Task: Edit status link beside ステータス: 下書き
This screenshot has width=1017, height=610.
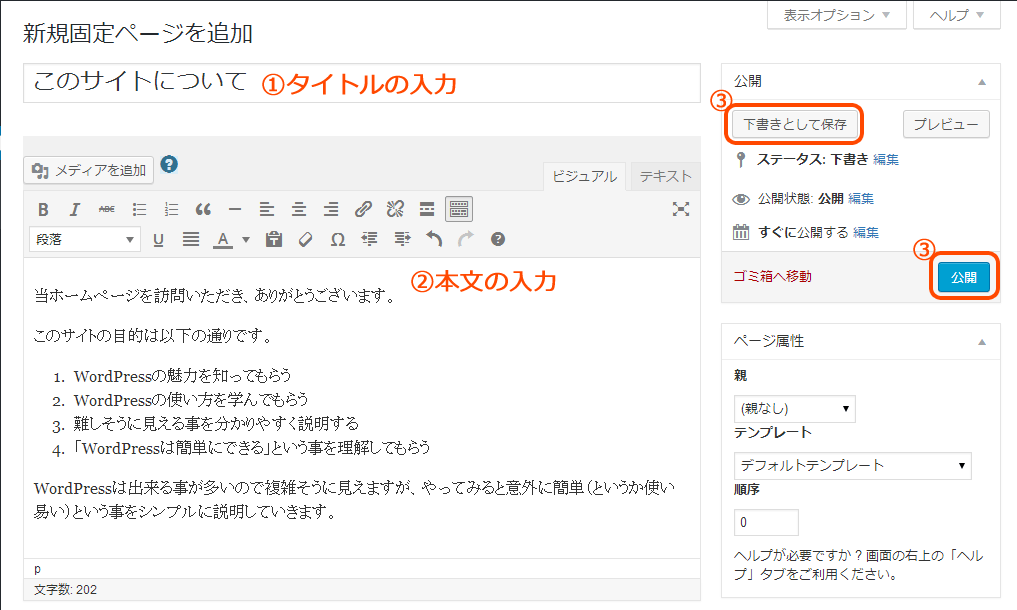Action: [x=886, y=160]
